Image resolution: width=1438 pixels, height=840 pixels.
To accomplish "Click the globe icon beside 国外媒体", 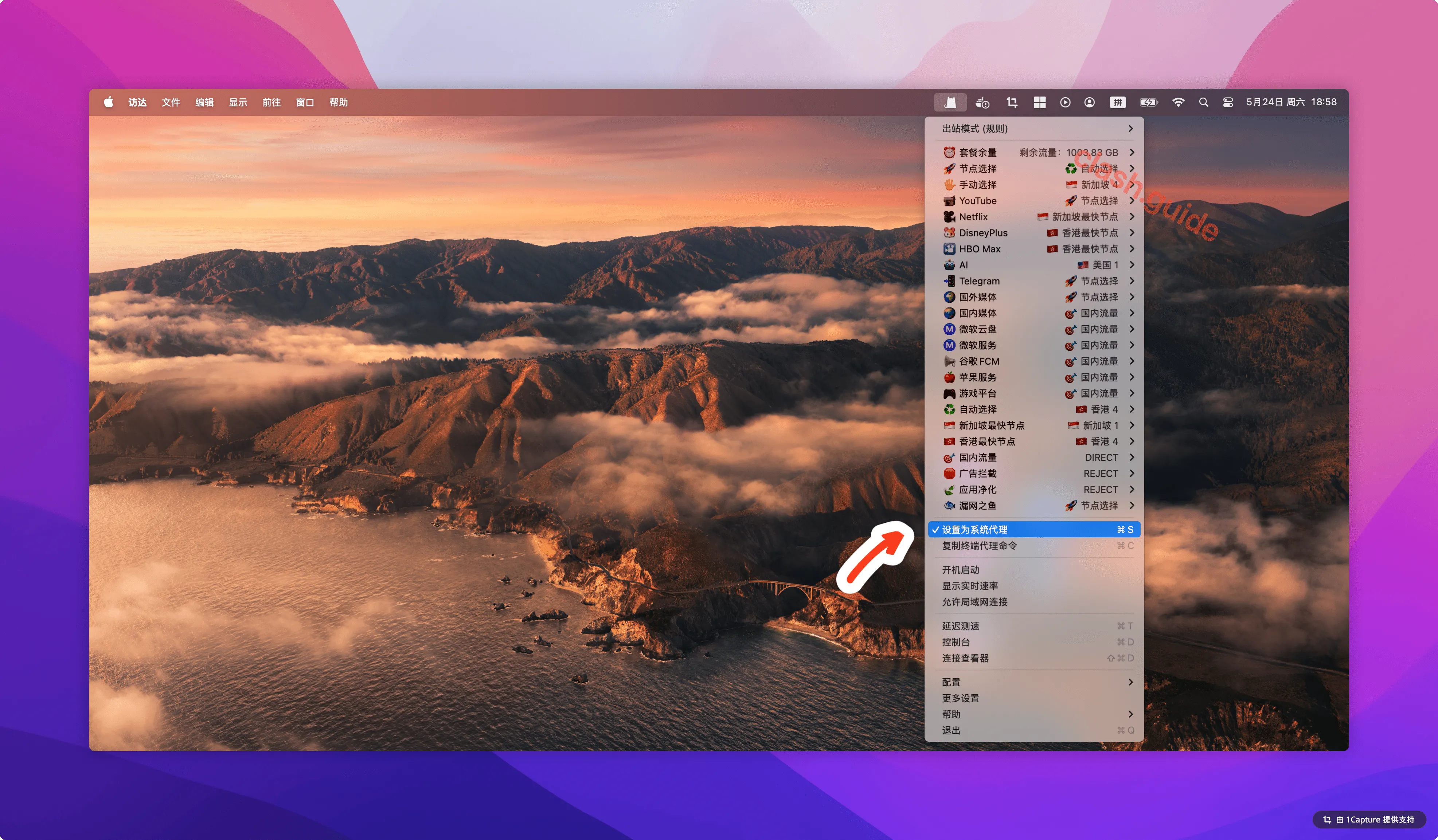I will (x=949, y=297).
